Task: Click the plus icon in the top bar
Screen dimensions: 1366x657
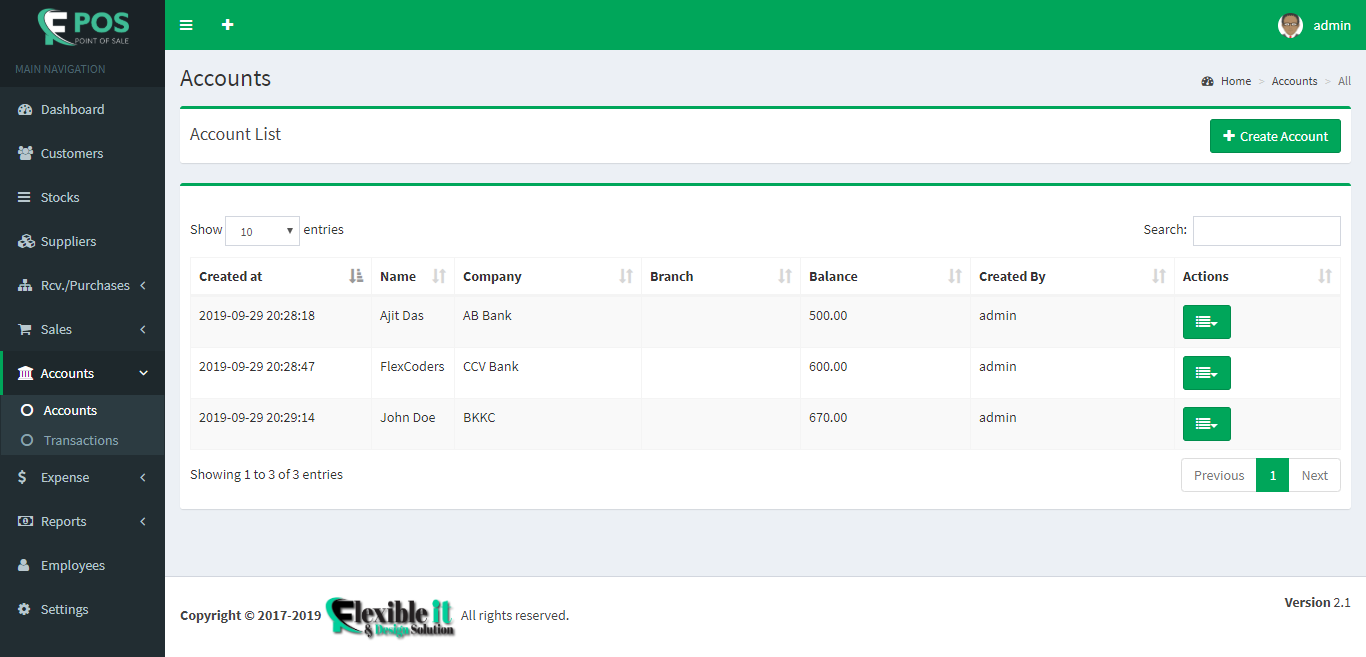Action: [x=227, y=25]
